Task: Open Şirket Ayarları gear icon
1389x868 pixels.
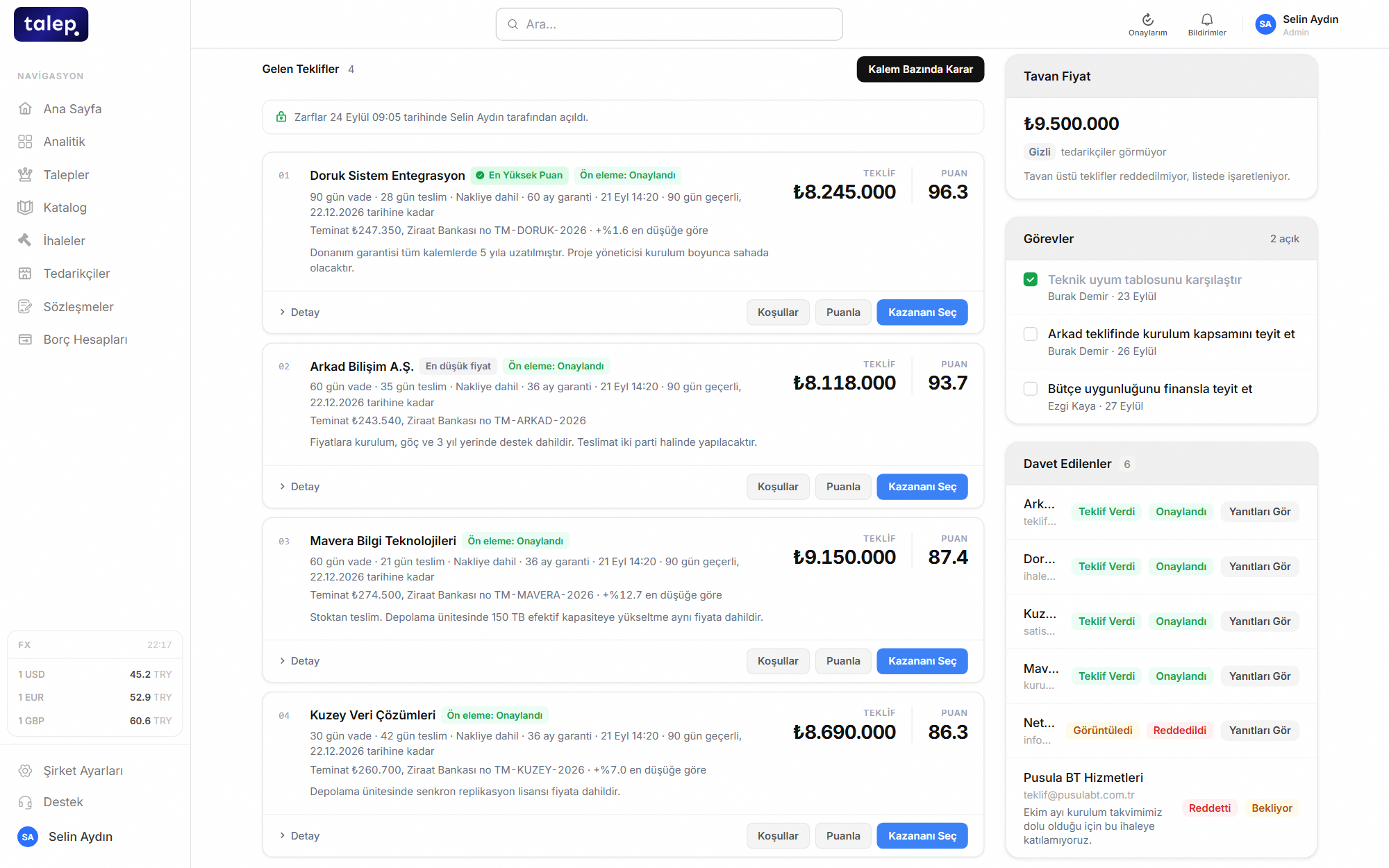Action: pyautogui.click(x=25, y=770)
